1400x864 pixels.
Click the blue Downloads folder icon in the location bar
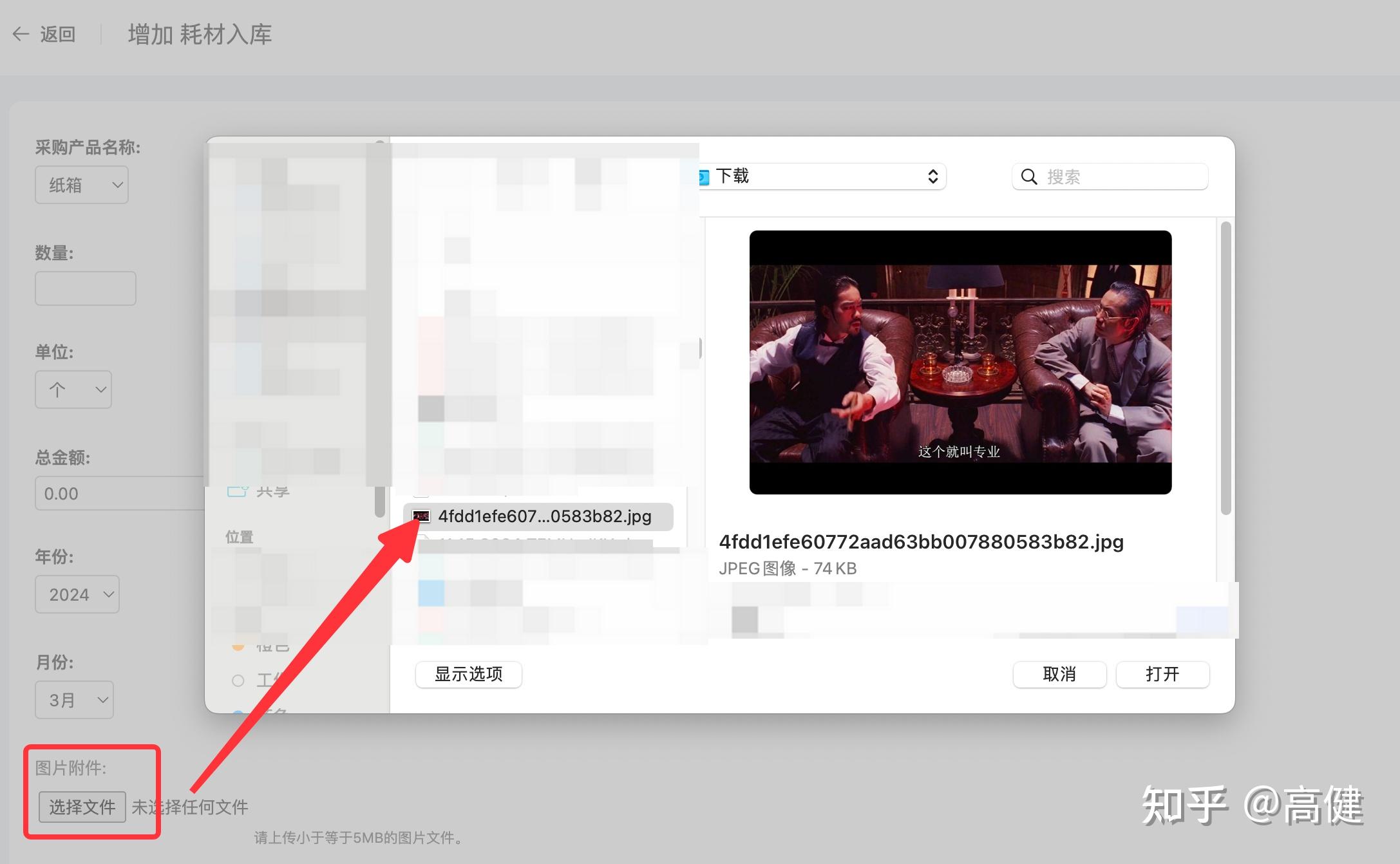704,176
